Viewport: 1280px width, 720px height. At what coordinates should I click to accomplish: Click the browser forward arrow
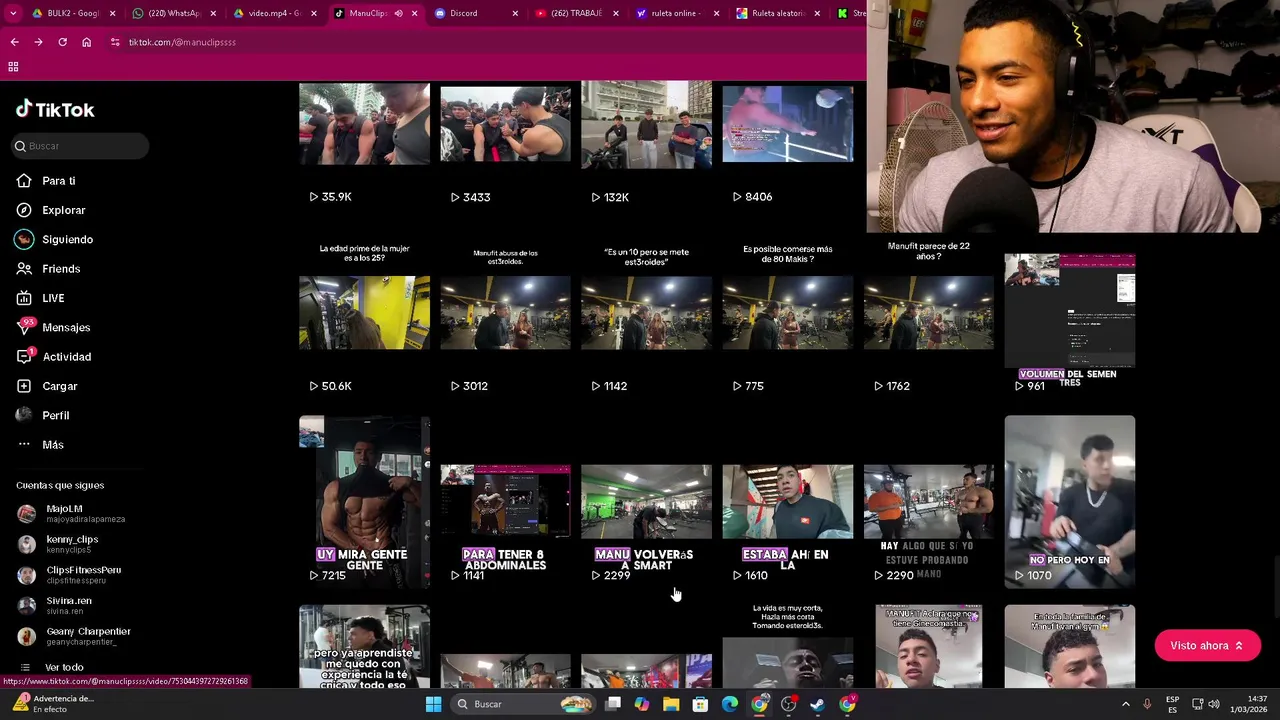(x=38, y=42)
